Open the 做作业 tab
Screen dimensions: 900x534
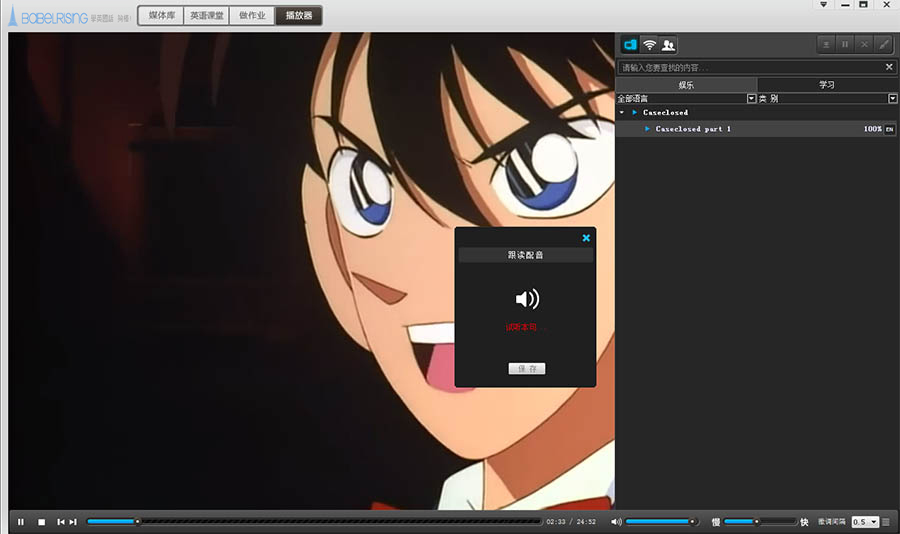click(x=253, y=16)
